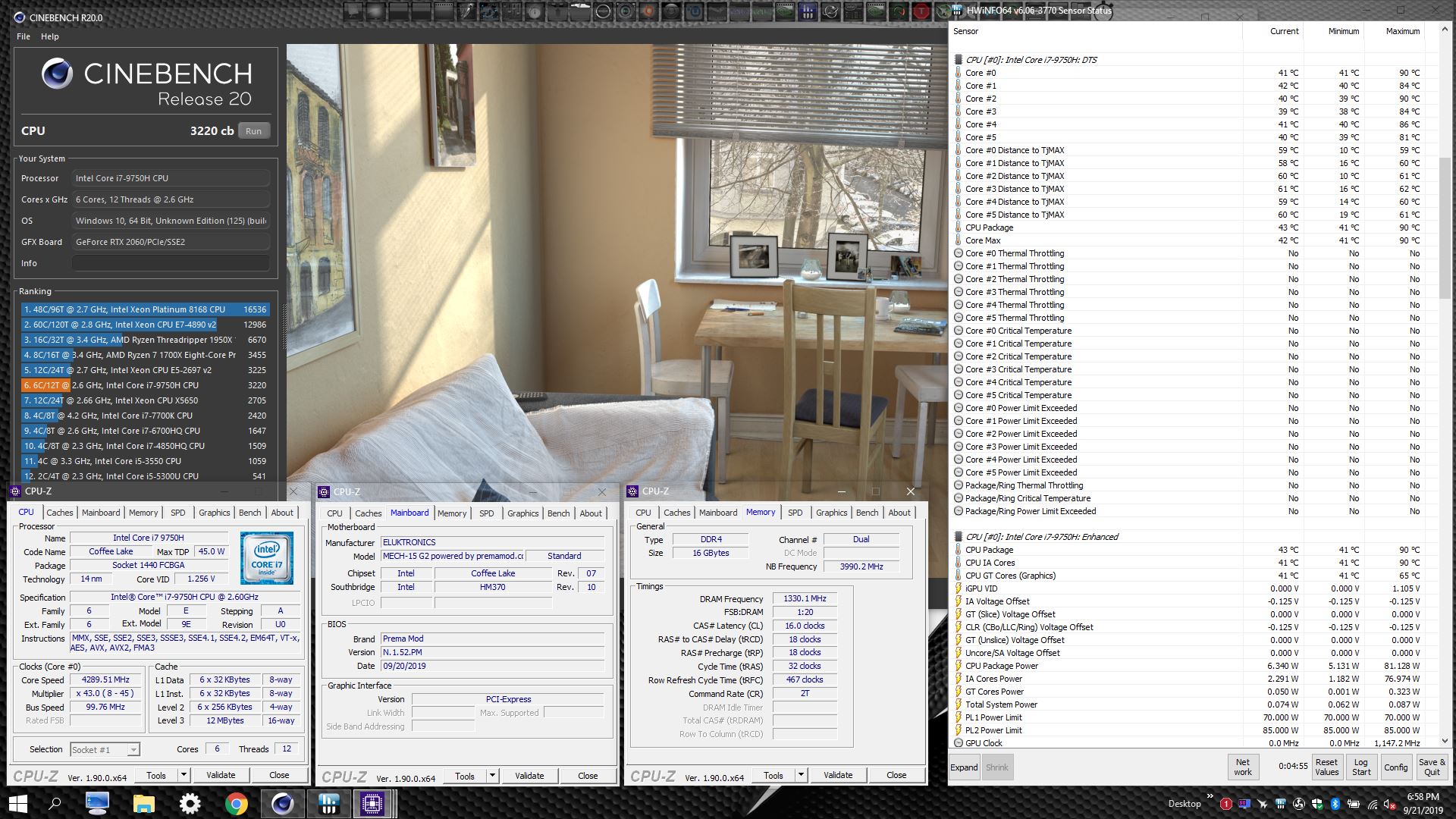
Task: Click the red number 1 tray icon
Action: [1226, 804]
